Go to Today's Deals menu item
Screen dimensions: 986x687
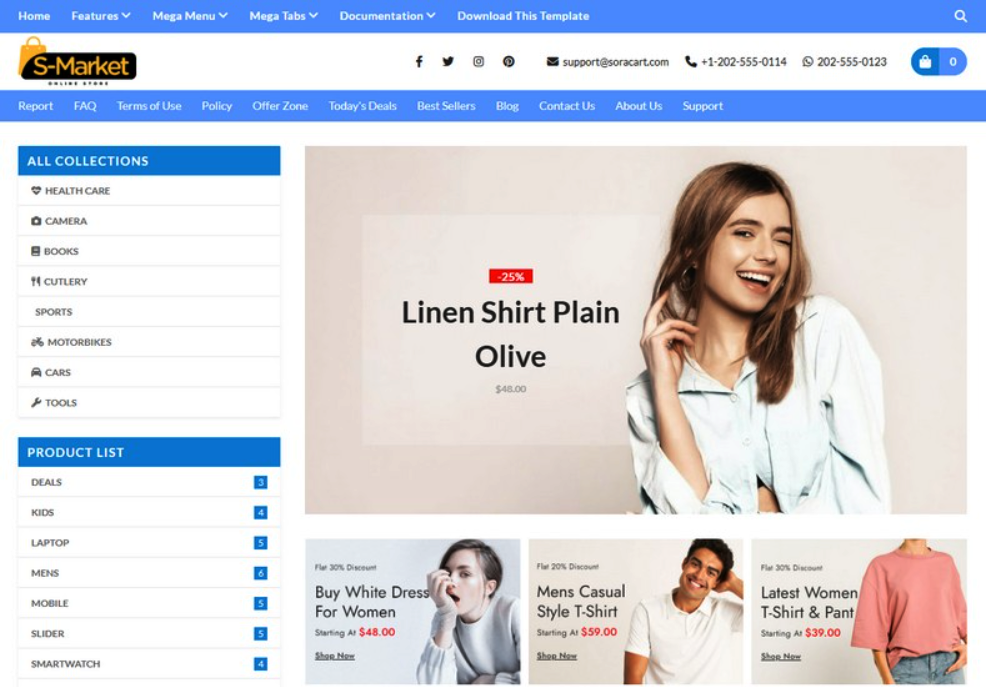point(362,106)
